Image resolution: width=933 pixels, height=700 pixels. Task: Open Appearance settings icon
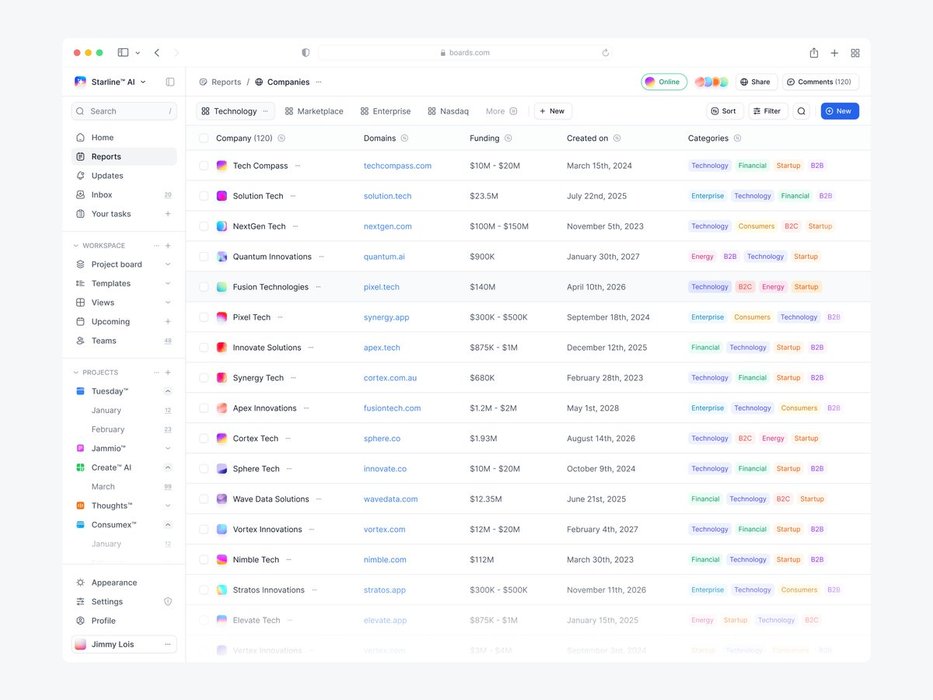pos(80,583)
